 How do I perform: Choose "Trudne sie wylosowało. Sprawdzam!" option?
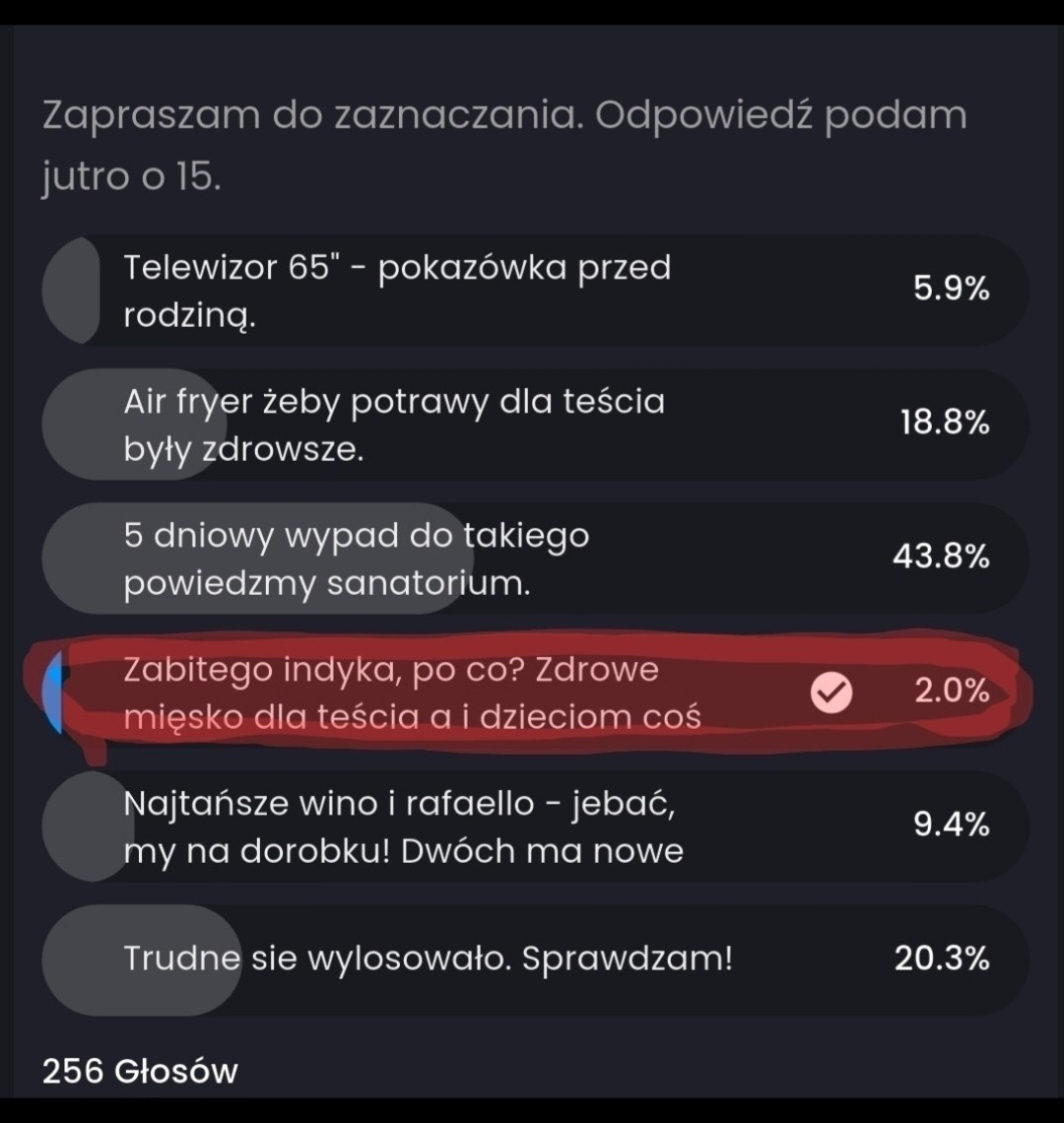pyautogui.click(x=429, y=959)
